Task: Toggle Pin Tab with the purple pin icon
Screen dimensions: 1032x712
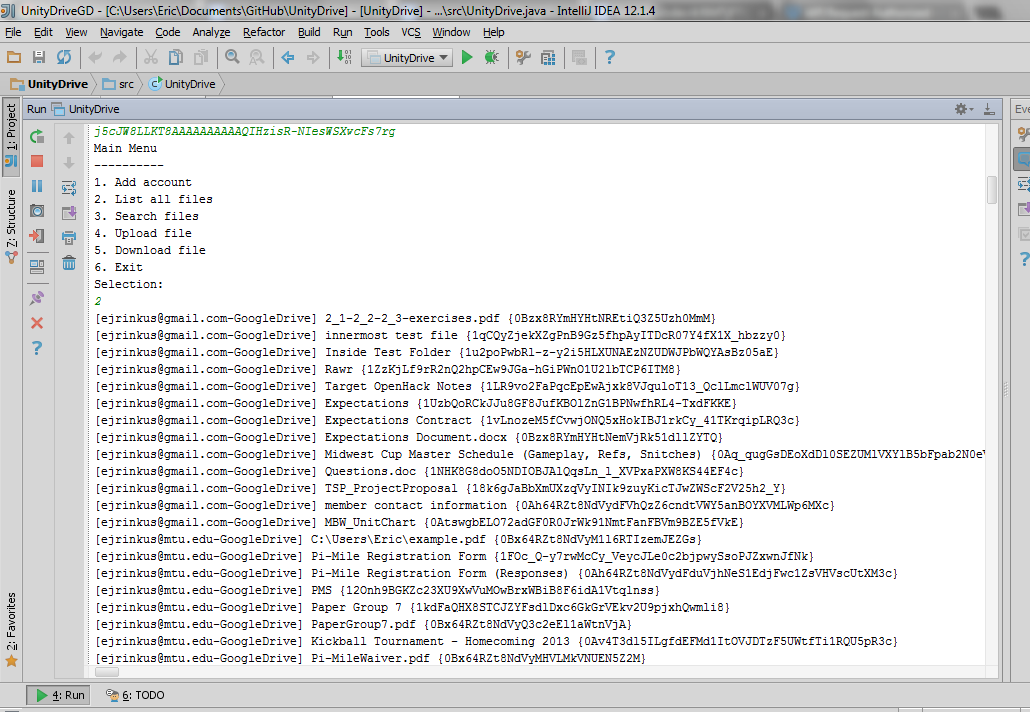Action: pyautogui.click(x=37, y=298)
